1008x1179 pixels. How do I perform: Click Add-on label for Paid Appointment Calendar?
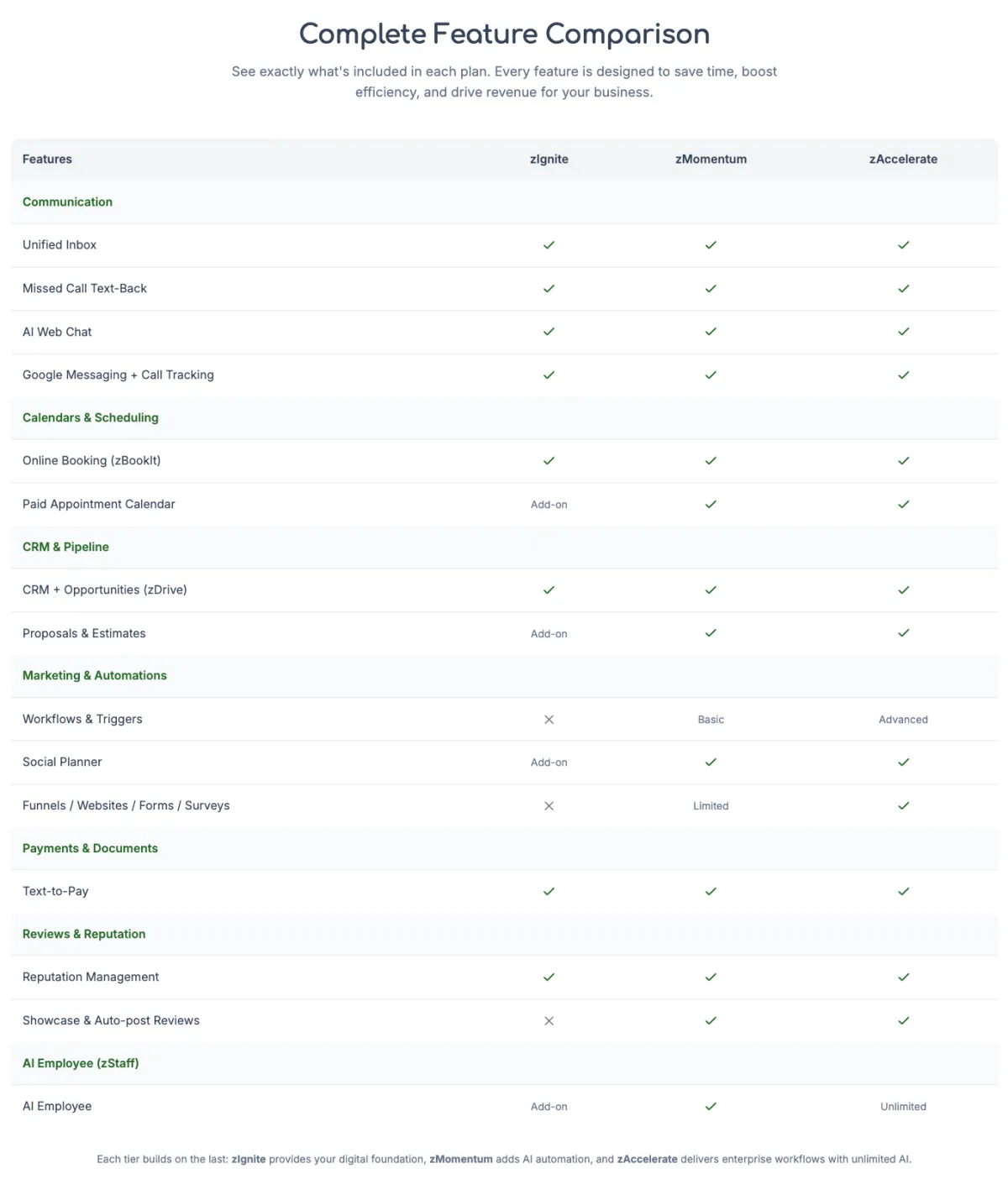pyautogui.click(x=549, y=505)
